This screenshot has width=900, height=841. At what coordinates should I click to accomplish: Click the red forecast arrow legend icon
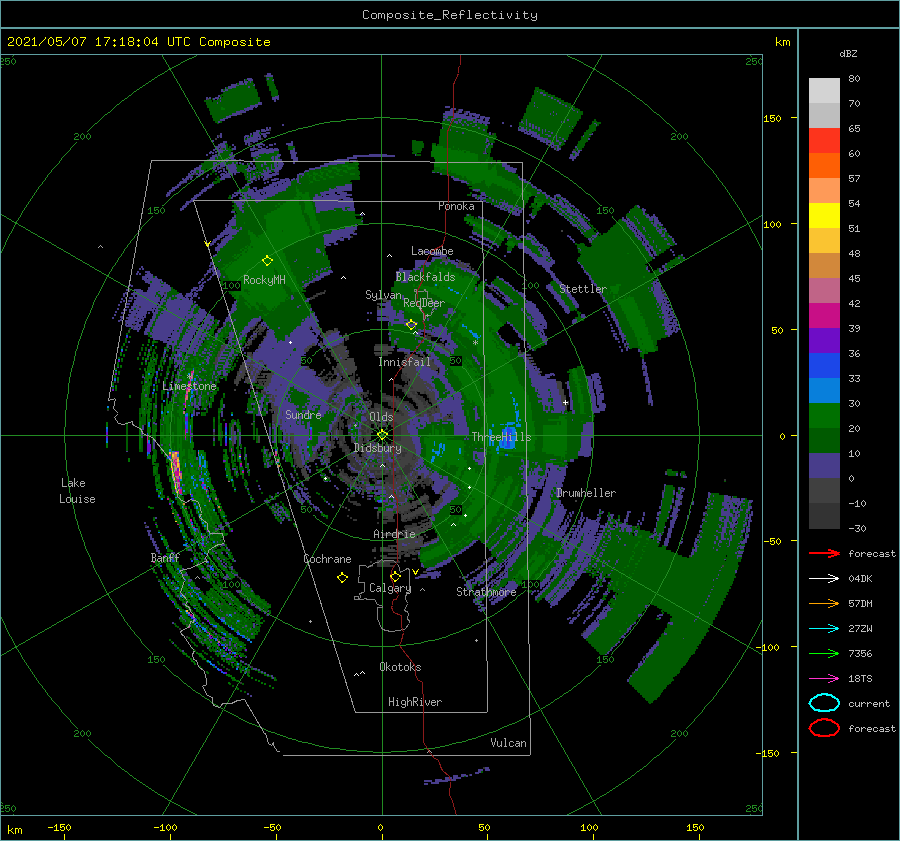[824, 553]
